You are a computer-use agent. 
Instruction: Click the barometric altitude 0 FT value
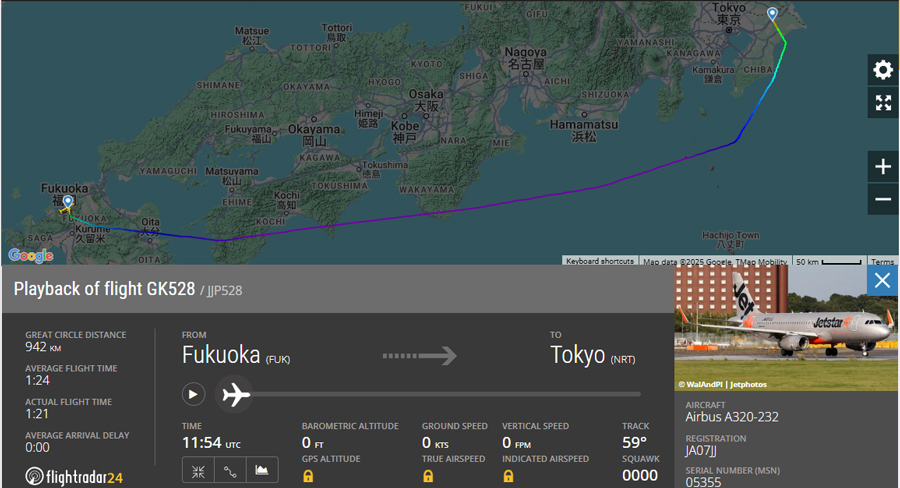[x=313, y=443]
